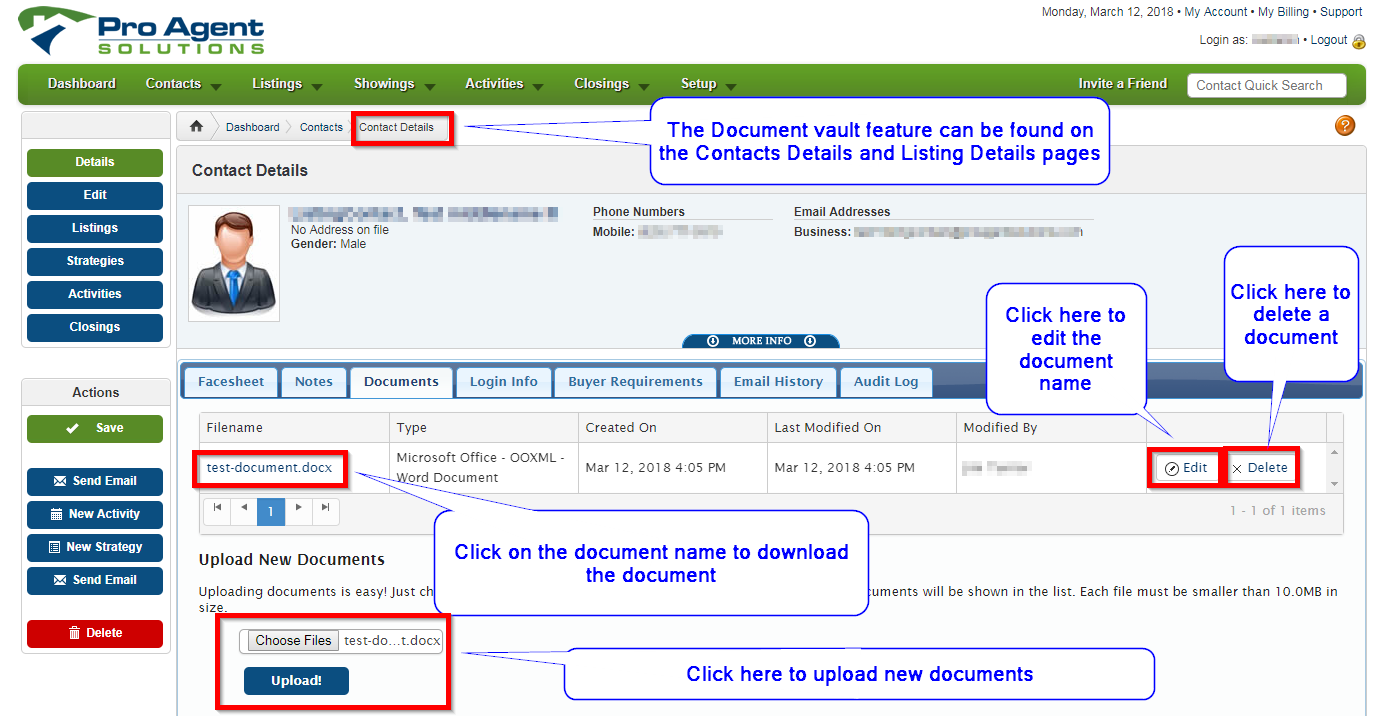Go to next page of documents grid
This screenshot has height=716, width=1382.
coord(298,509)
